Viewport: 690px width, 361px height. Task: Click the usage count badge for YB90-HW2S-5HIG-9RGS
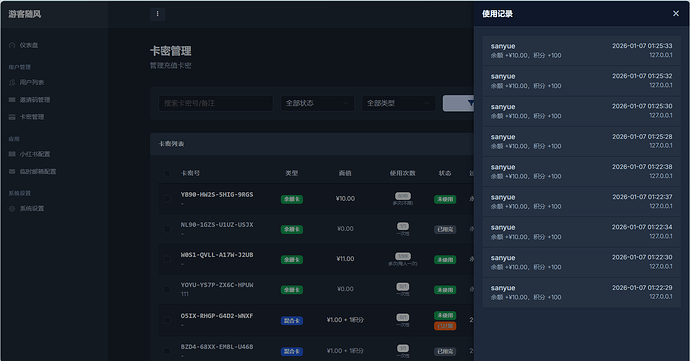point(403,196)
